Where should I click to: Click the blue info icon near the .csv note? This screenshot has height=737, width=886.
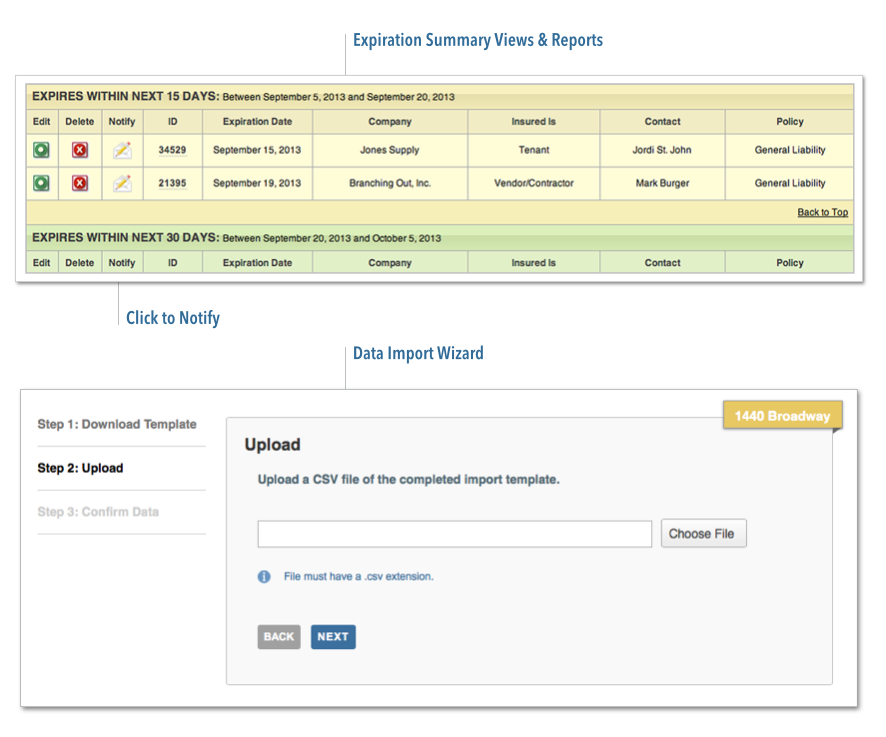coord(264,577)
